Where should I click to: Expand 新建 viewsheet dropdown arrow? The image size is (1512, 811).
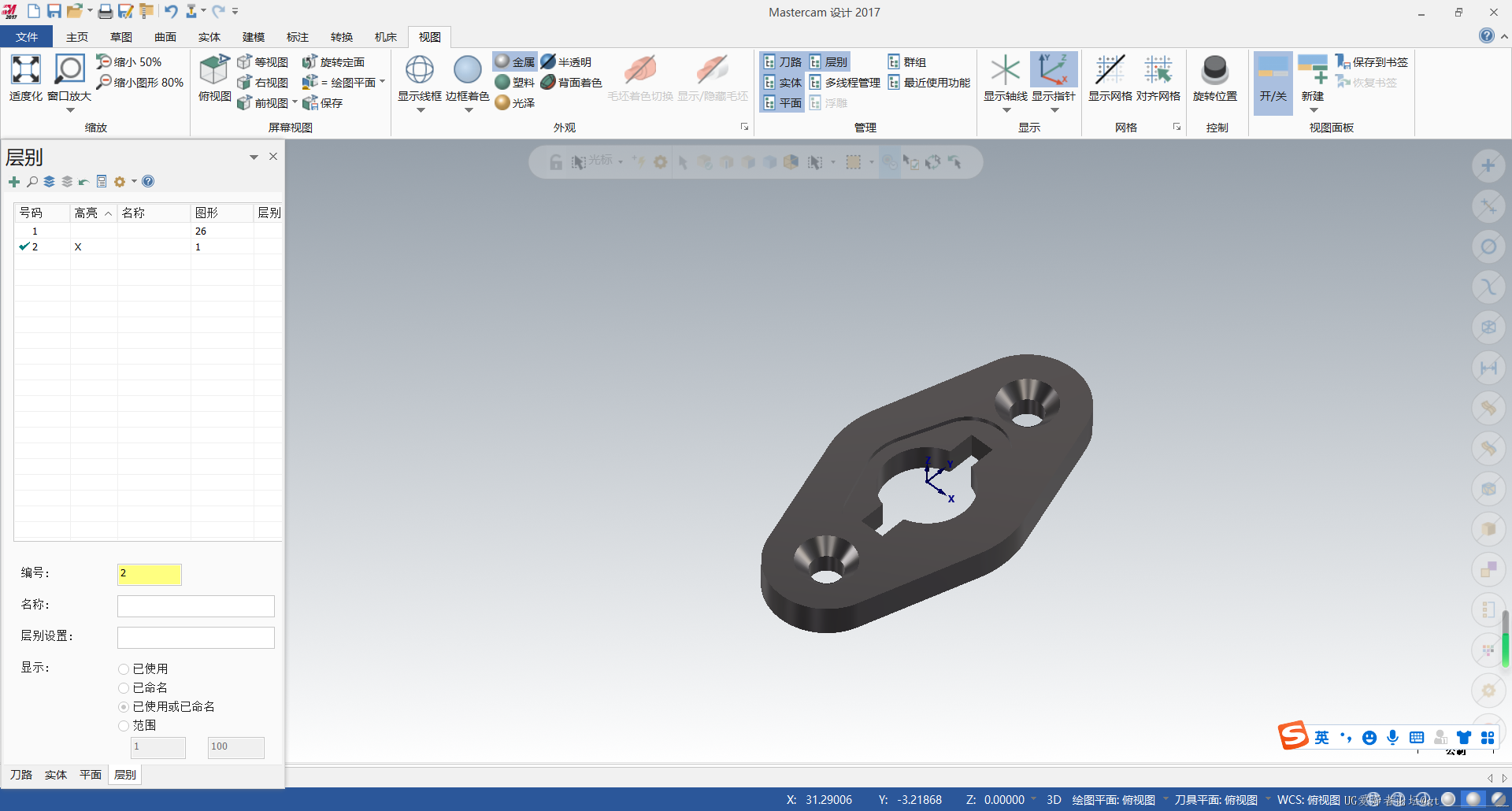click(x=1314, y=110)
